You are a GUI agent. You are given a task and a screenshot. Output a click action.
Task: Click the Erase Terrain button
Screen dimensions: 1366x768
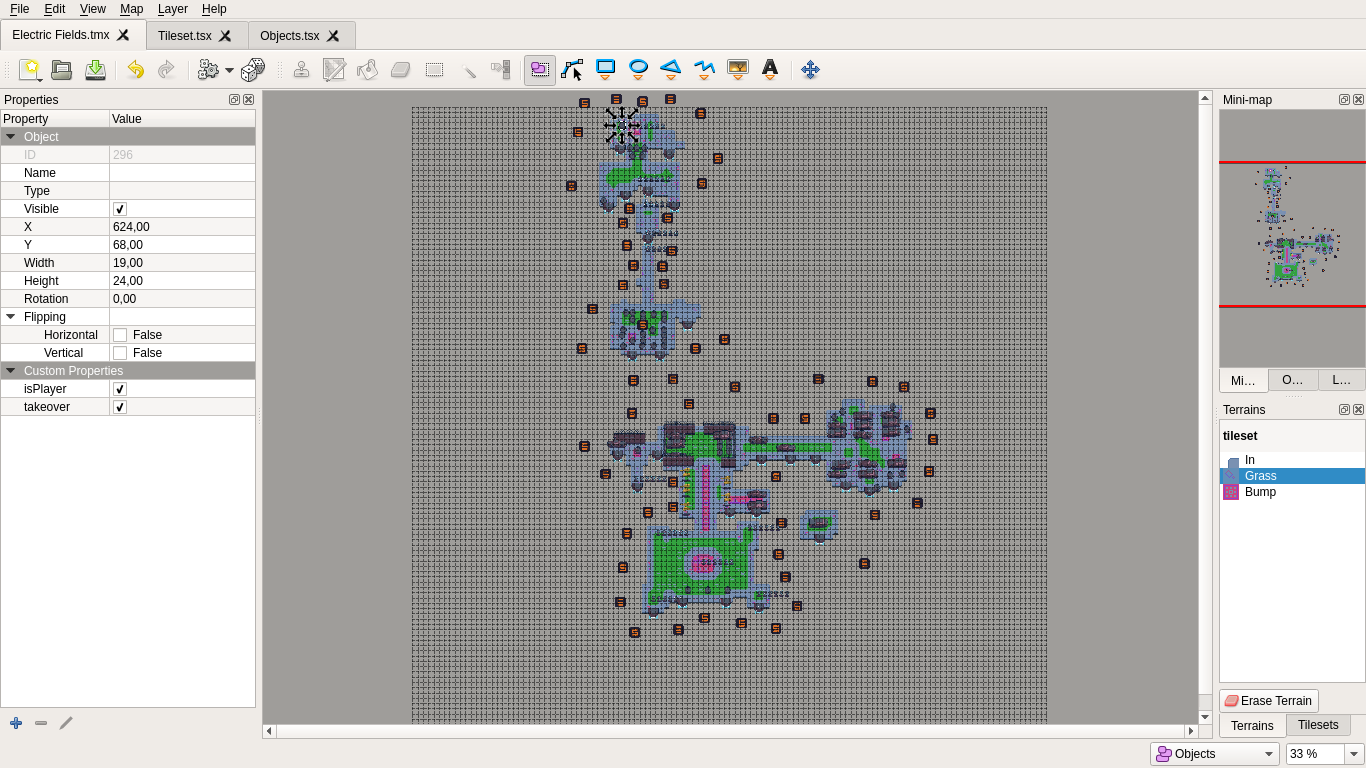point(1268,701)
